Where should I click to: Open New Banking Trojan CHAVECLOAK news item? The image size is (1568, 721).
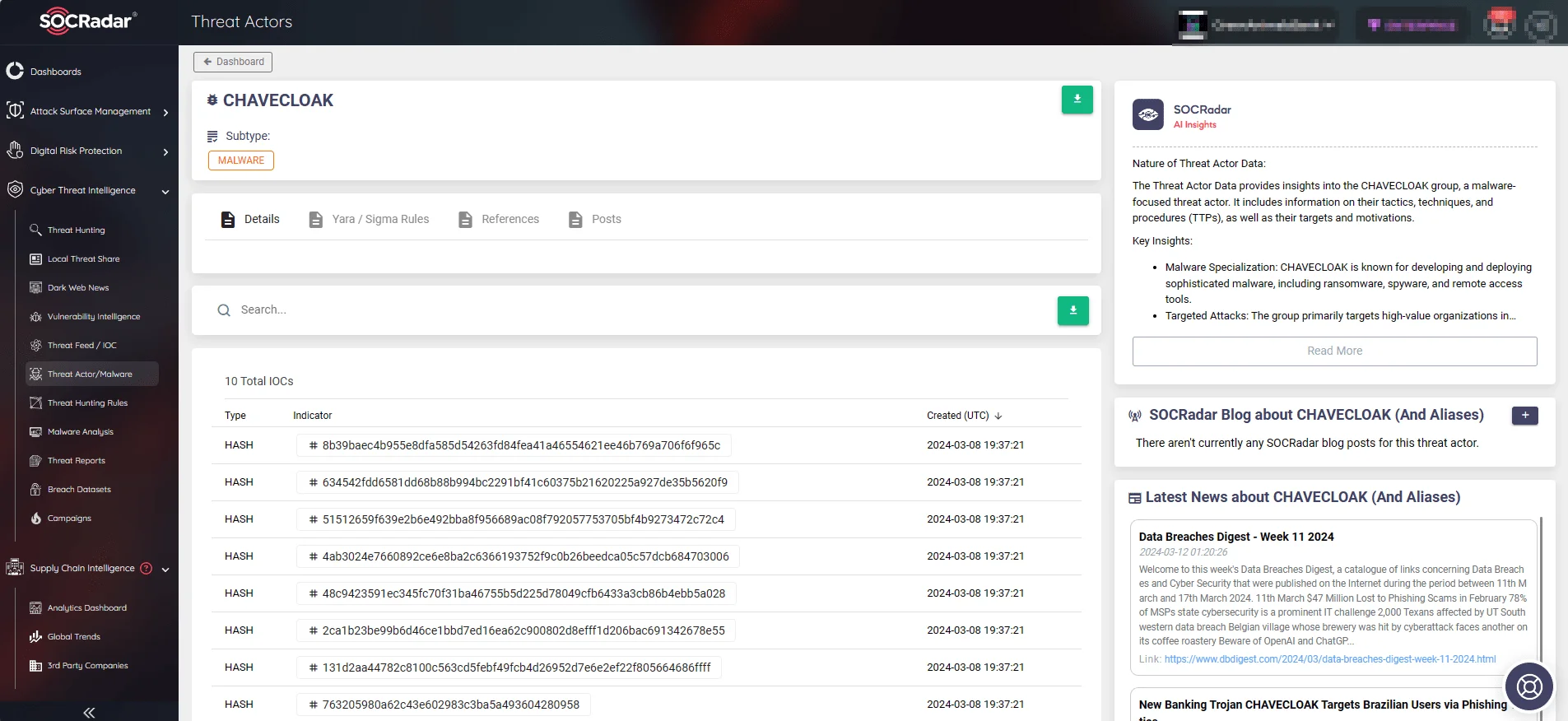click(x=1323, y=705)
